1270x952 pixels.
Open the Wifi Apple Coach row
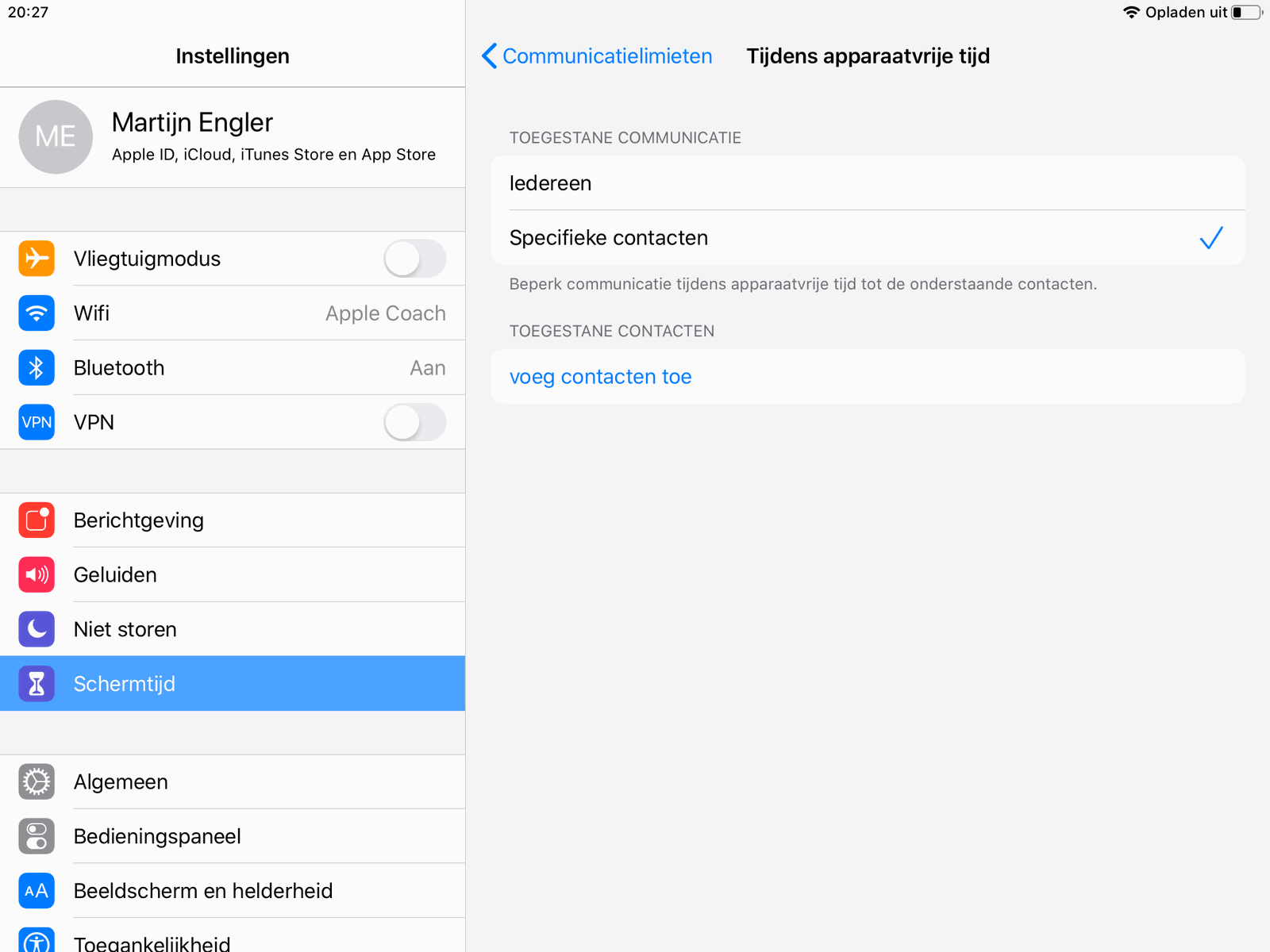pyautogui.click(x=233, y=313)
